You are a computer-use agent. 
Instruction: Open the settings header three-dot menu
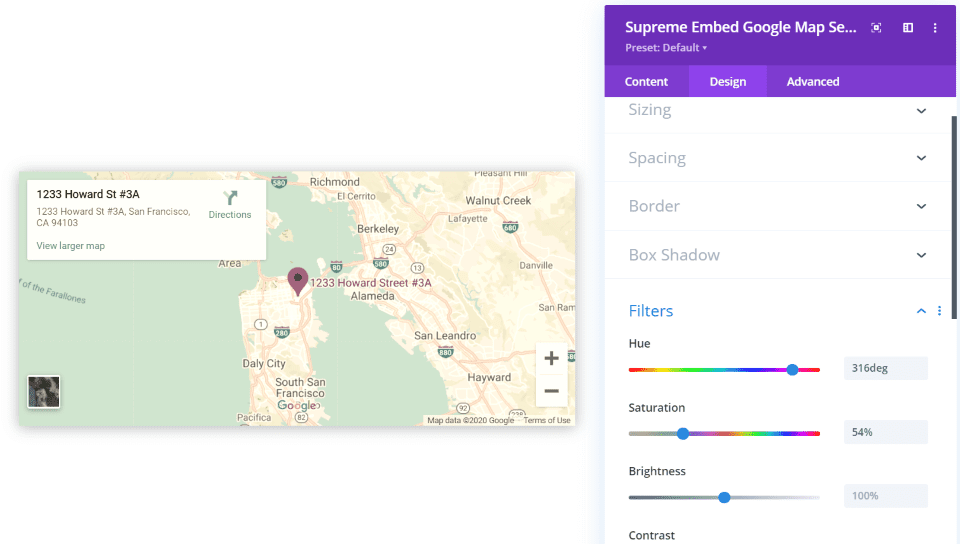coord(935,28)
